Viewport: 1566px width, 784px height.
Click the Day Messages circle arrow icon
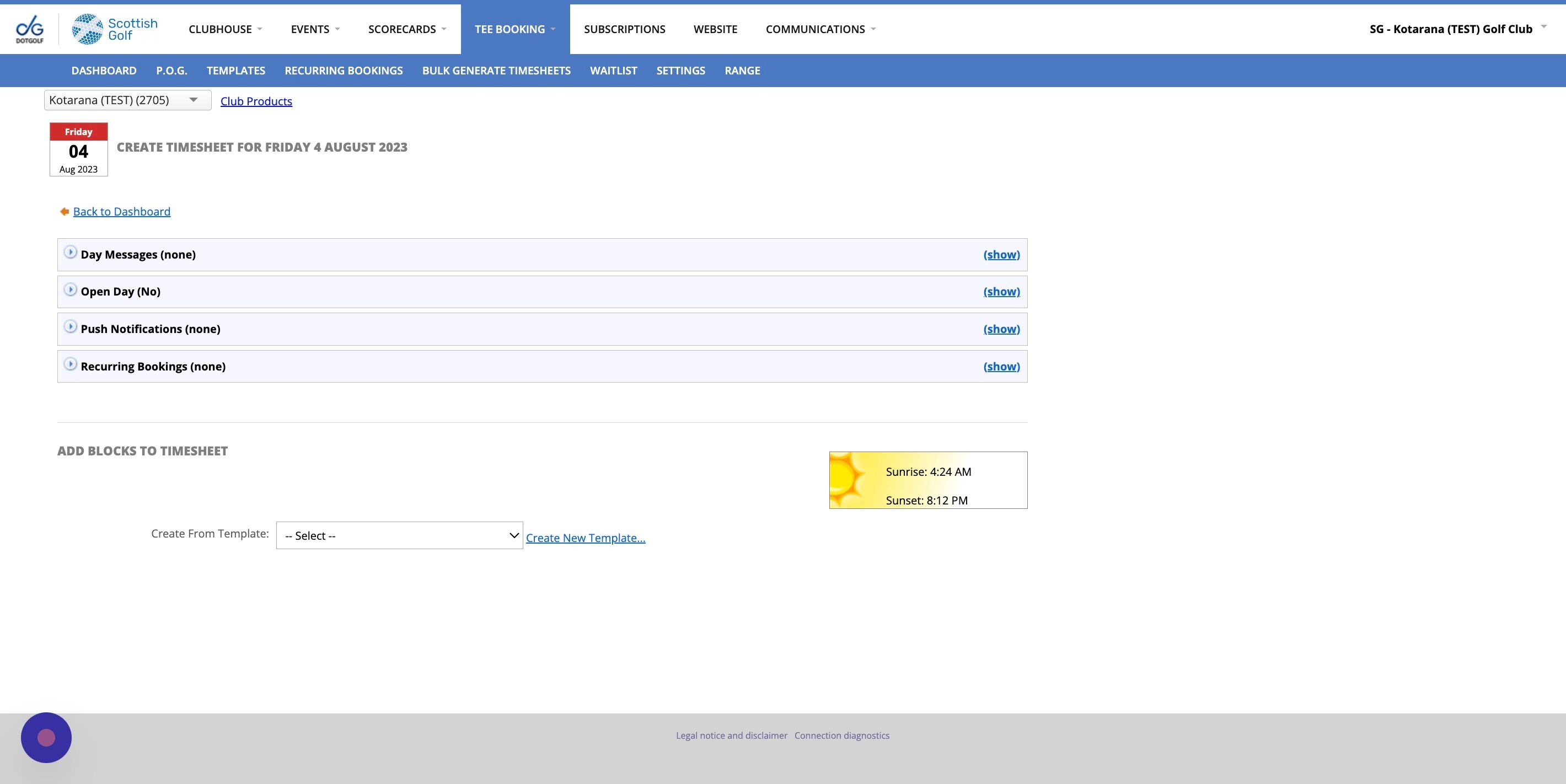click(x=71, y=252)
